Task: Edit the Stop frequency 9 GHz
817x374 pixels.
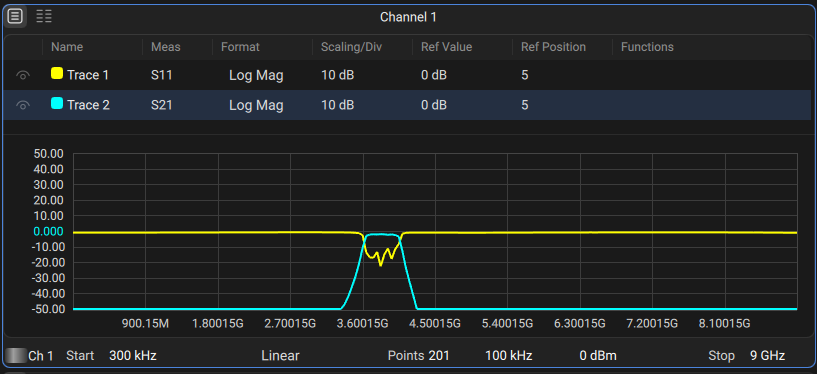Action: pyautogui.click(x=768, y=356)
